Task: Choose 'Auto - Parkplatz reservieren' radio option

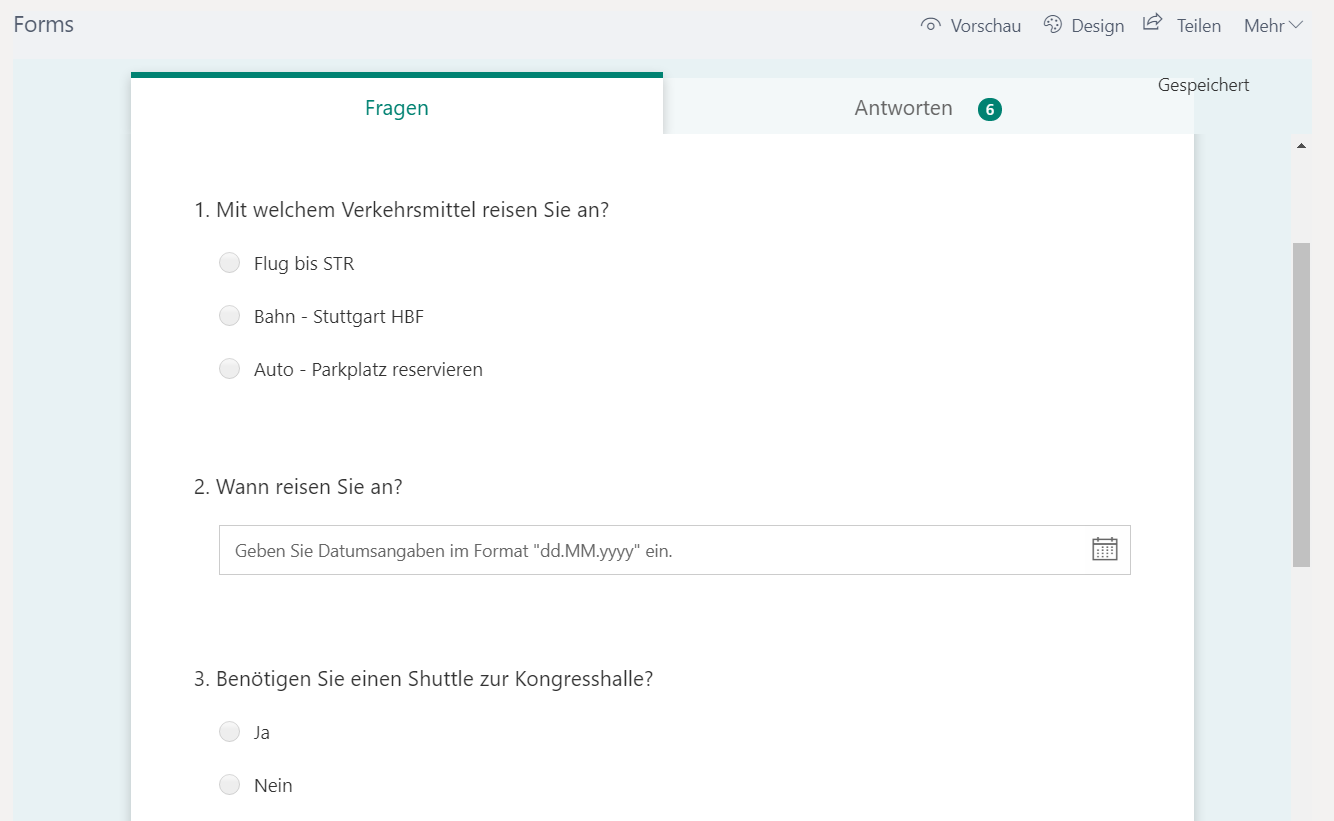Action: tap(230, 369)
